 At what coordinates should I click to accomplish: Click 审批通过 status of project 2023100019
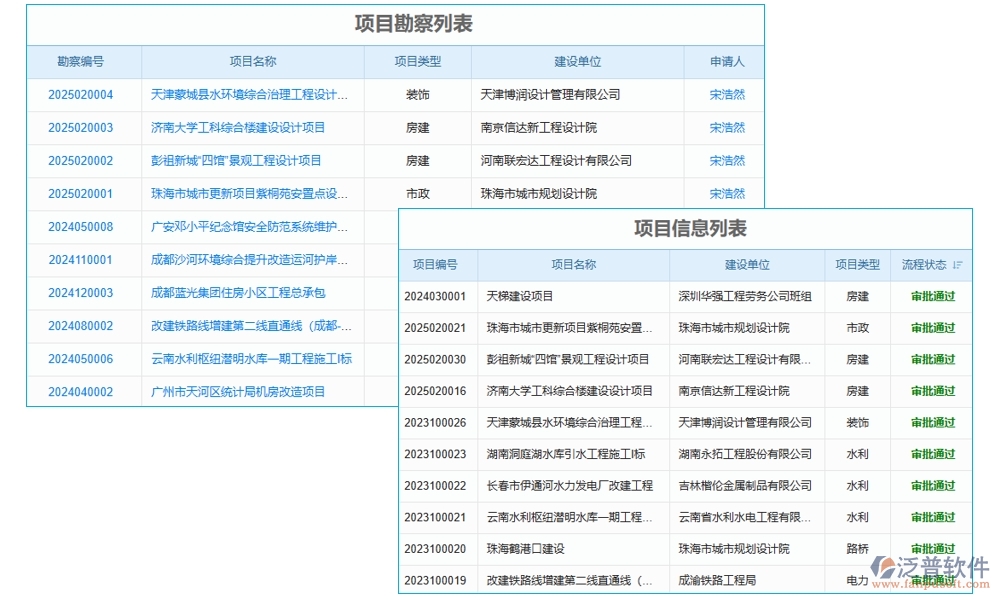click(932, 580)
